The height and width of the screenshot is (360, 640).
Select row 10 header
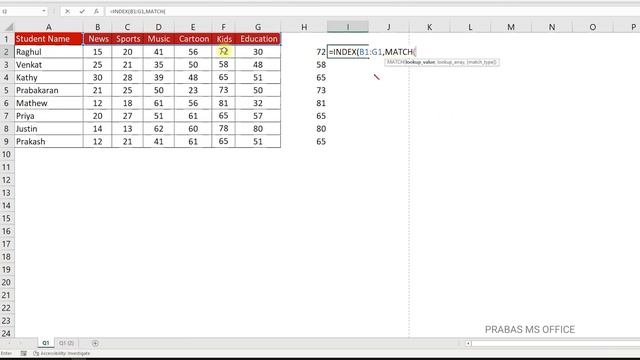(7, 154)
